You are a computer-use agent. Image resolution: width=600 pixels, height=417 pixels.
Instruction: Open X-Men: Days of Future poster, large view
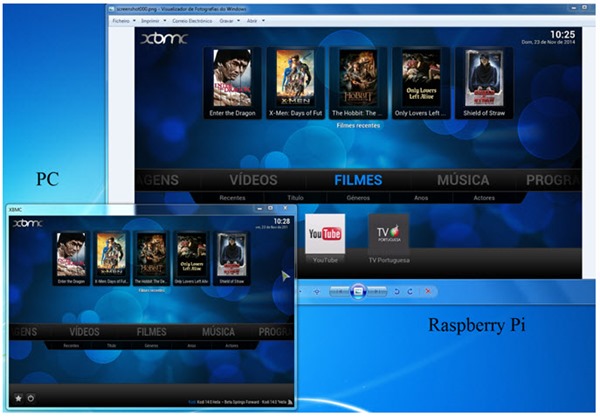click(x=295, y=78)
